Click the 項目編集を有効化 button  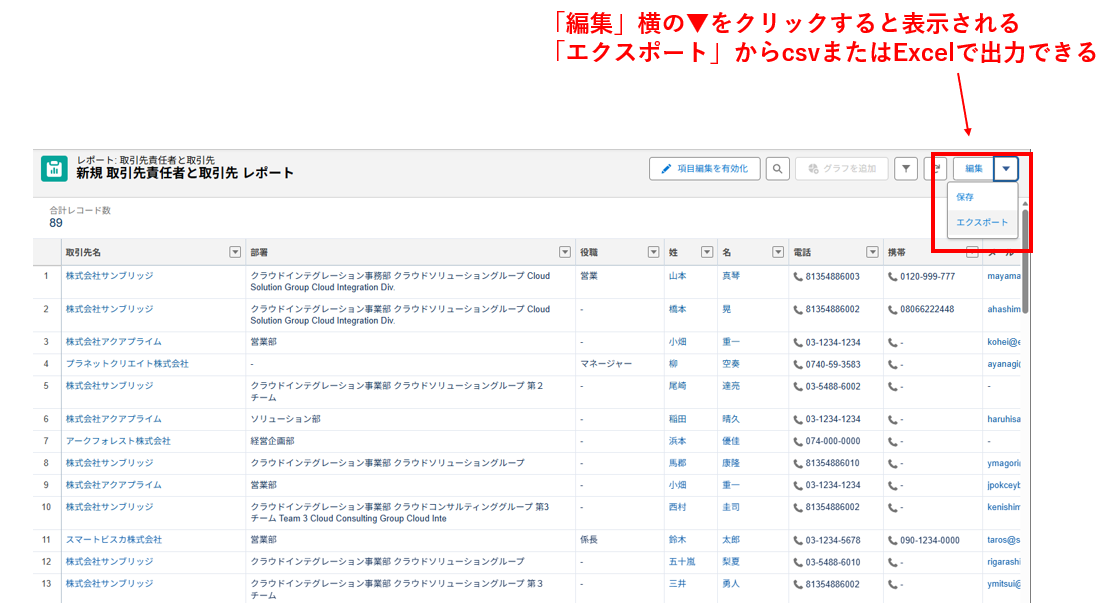coord(704,168)
